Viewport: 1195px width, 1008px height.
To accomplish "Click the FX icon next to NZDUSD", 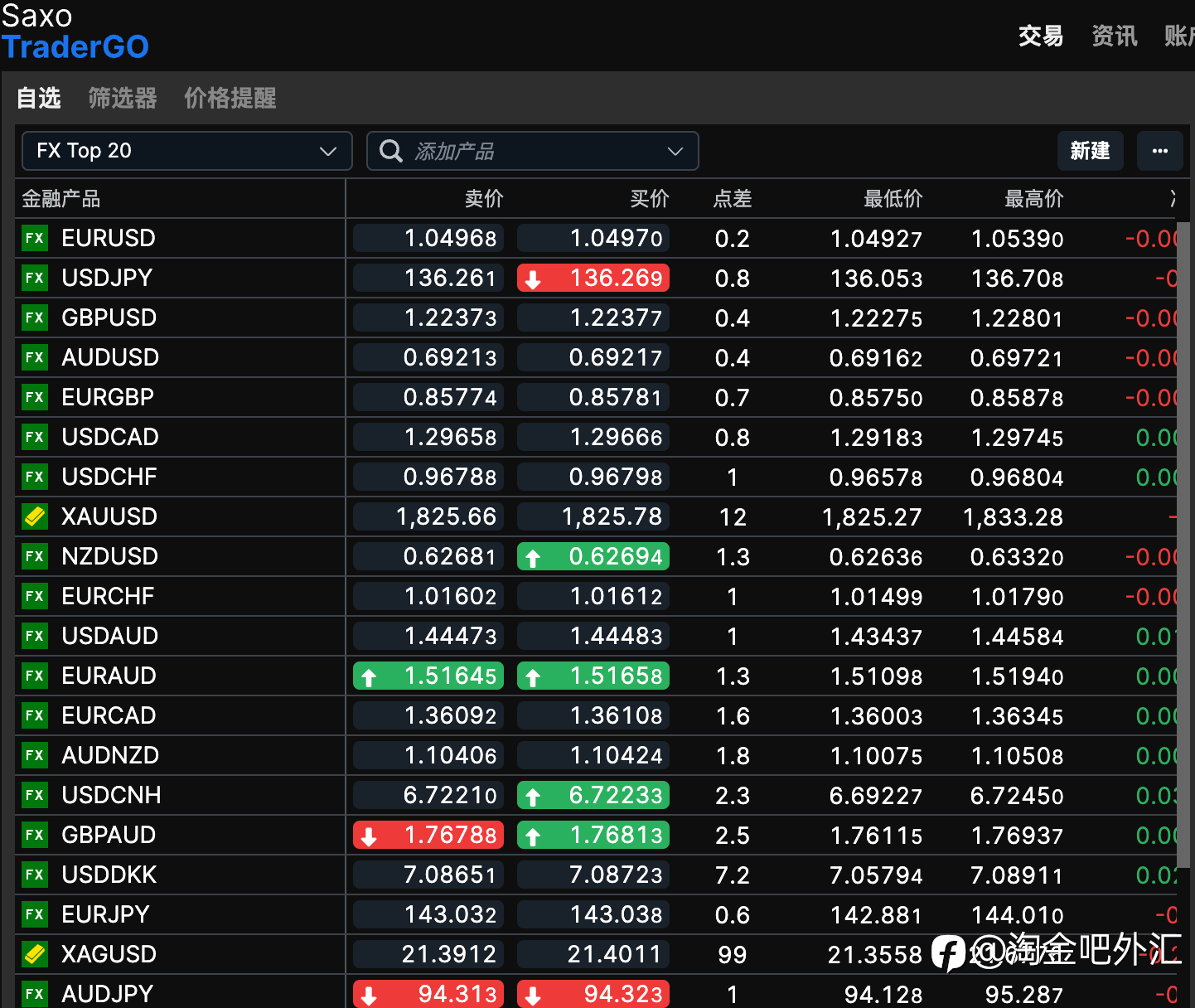I will 35,556.
